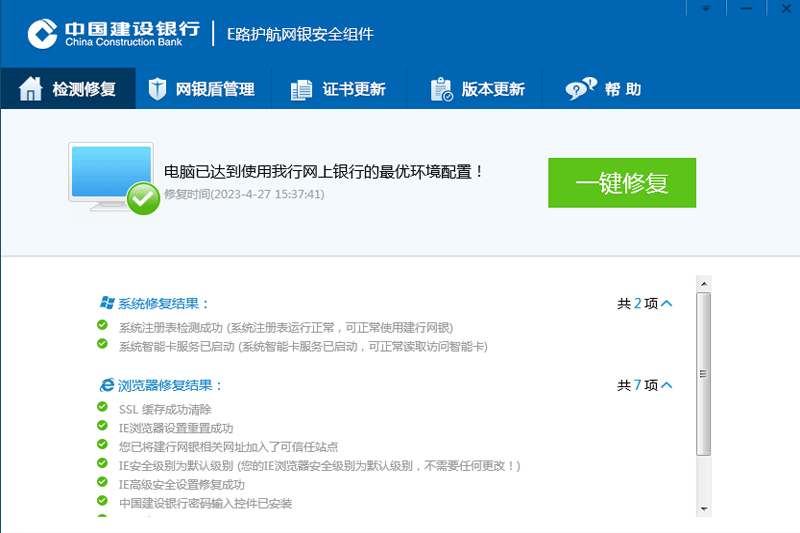Click check icon for 系统注册表检测成功

pyautogui.click(x=102, y=325)
